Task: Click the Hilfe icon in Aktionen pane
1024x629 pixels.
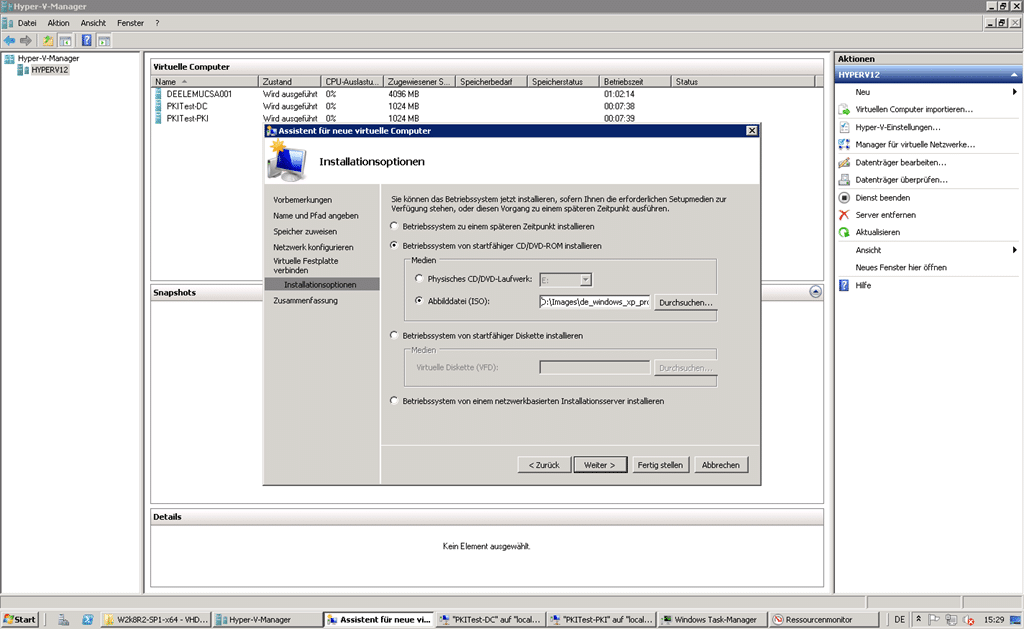Action: click(844, 285)
